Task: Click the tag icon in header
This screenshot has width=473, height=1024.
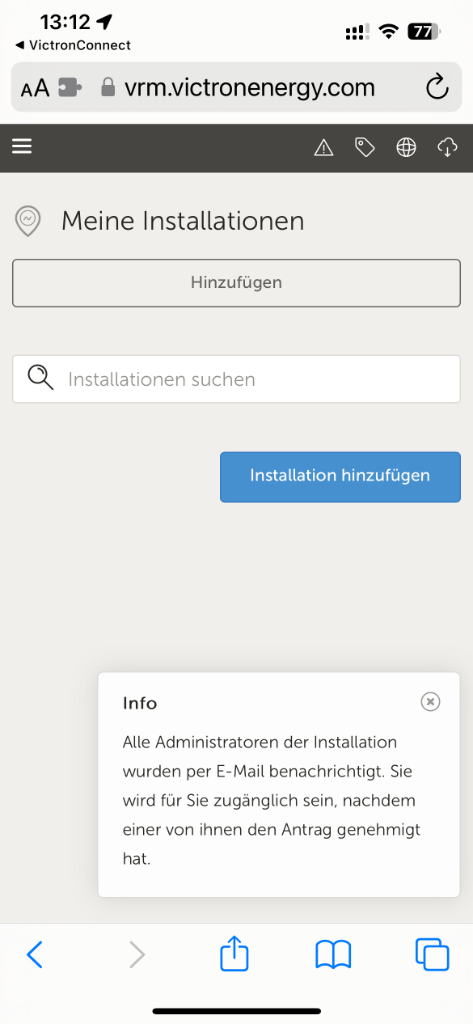Action: [x=365, y=148]
